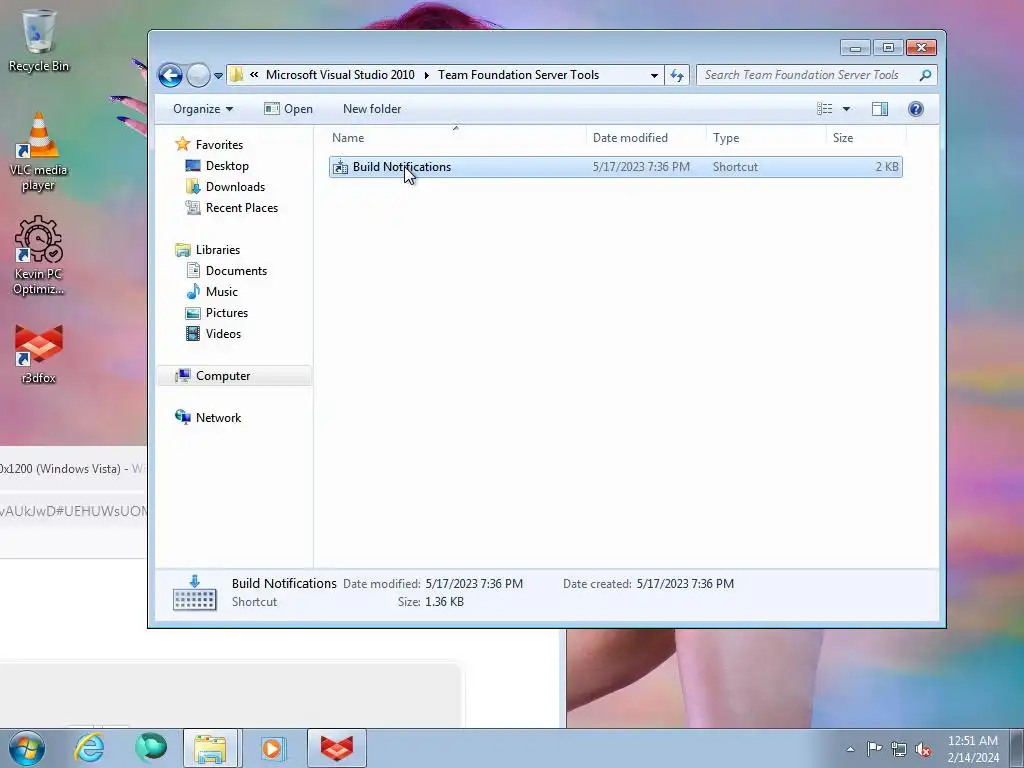
Task: Click the muted volume tray icon
Action: (x=923, y=749)
